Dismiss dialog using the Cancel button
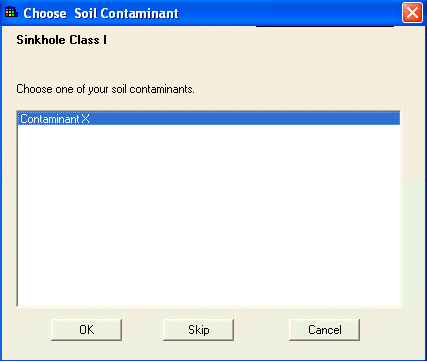The height and width of the screenshot is (362, 427). 324,330
